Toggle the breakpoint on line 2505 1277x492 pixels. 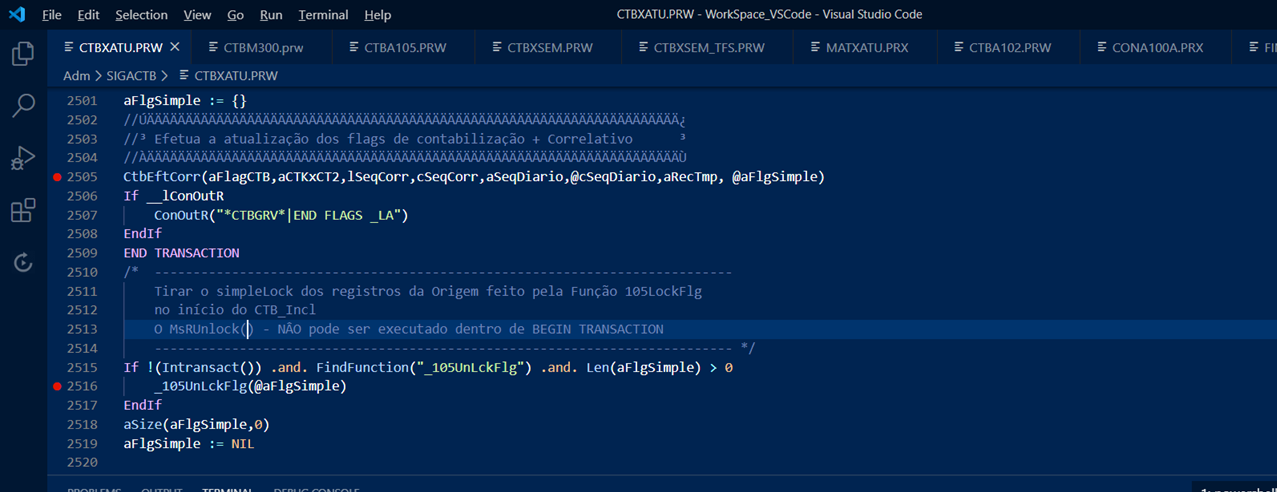pyautogui.click(x=57, y=177)
